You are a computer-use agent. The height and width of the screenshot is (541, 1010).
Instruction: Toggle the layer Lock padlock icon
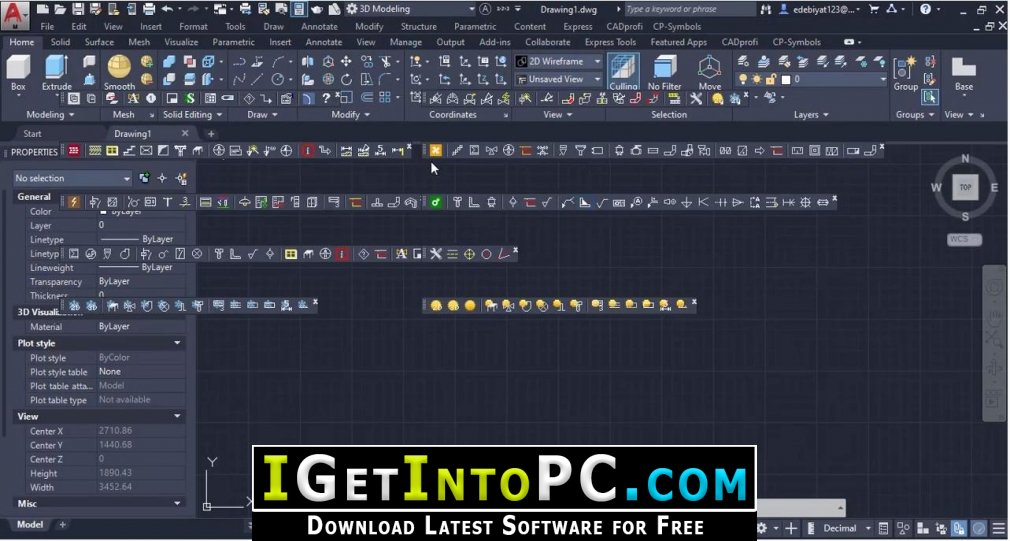click(x=770, y=79)
